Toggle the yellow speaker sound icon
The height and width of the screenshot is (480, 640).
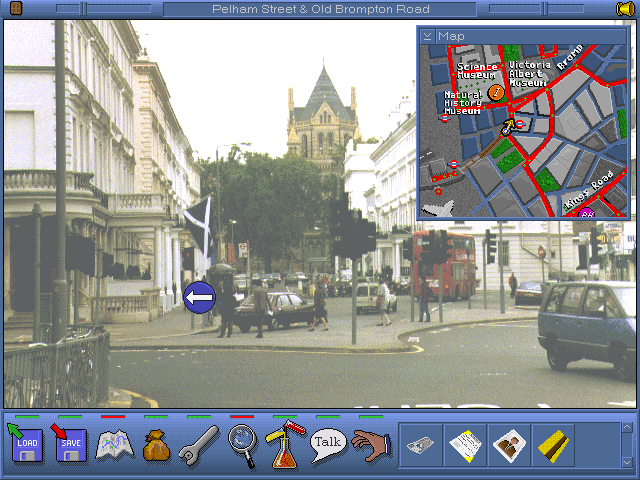coord(625,9)
